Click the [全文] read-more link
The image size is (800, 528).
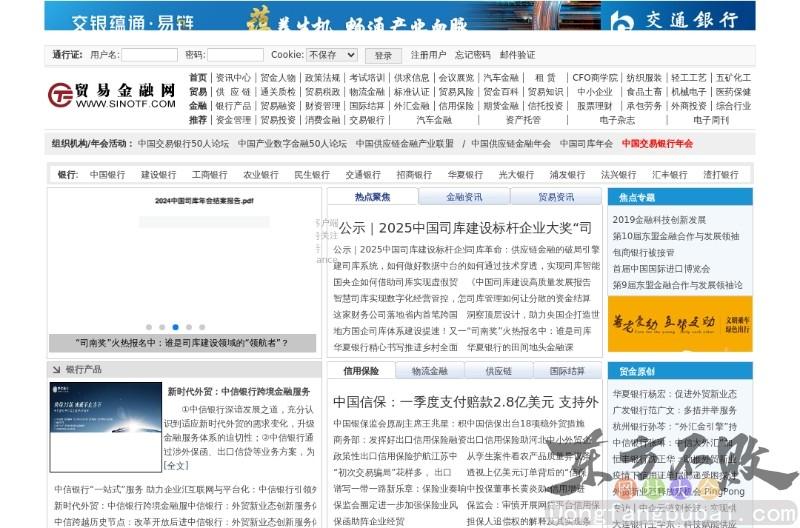coord(176,466)
